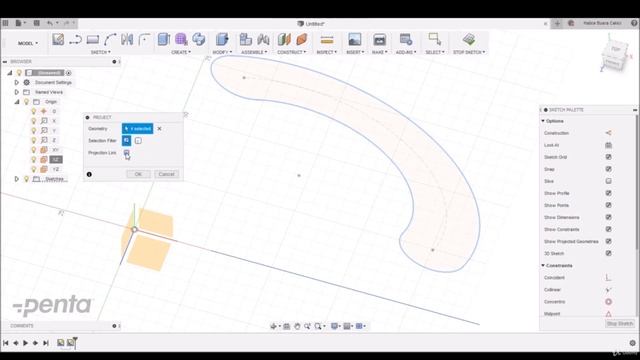Toggle the Show Projected Geometries checkbox
The height and width of the screenshot is (360, 640).
click(x=608, y=241)
